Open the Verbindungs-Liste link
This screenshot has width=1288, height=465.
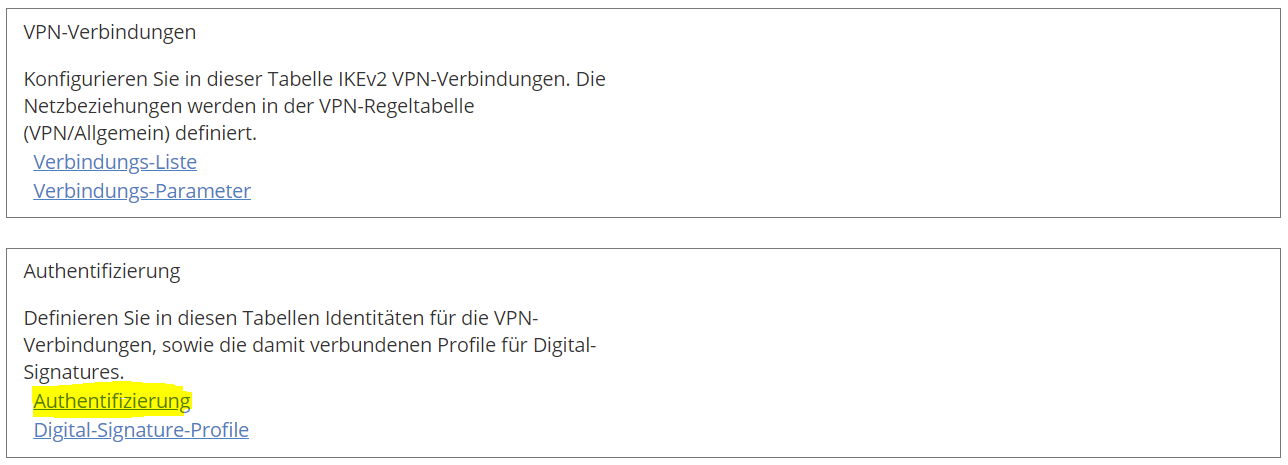[115, 162]
